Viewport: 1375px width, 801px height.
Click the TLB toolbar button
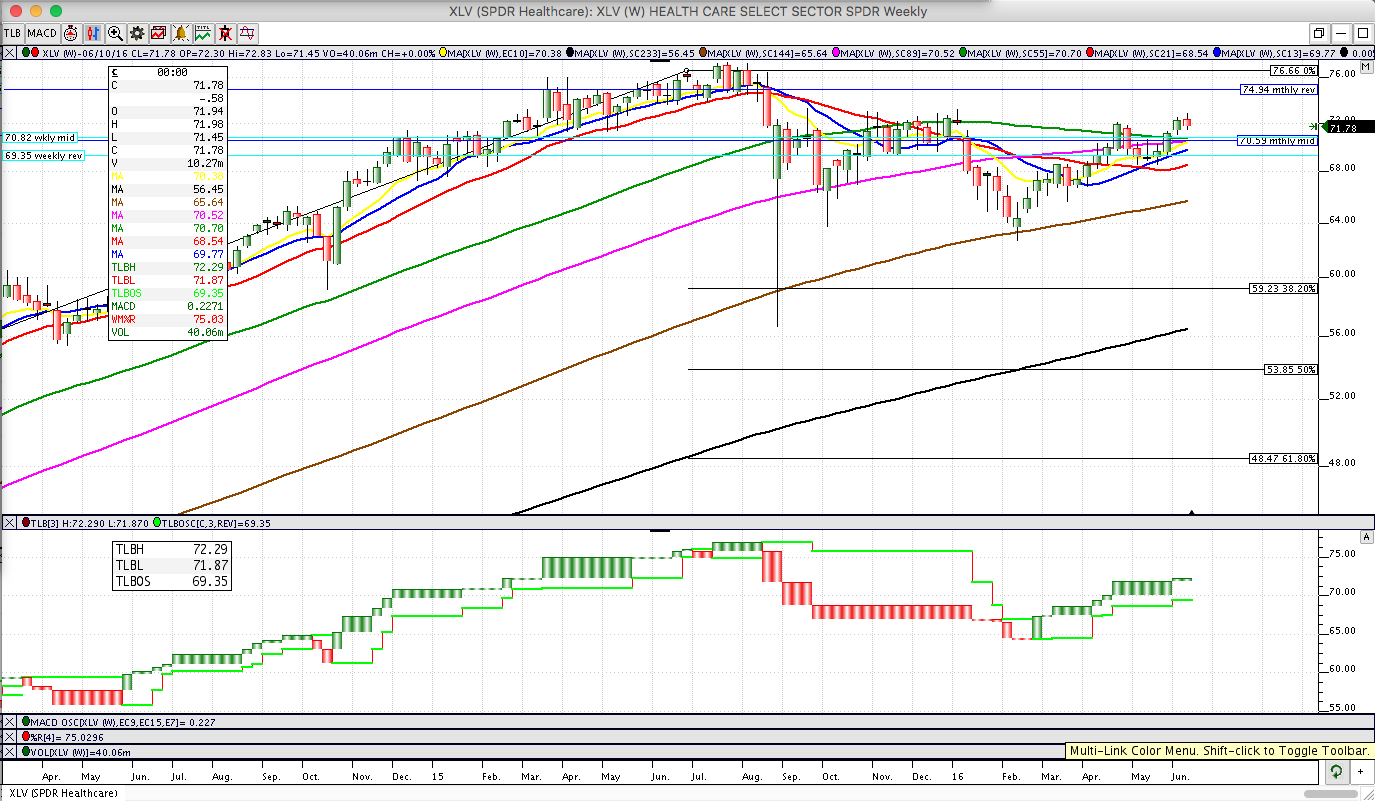click(x=13, y=33)
